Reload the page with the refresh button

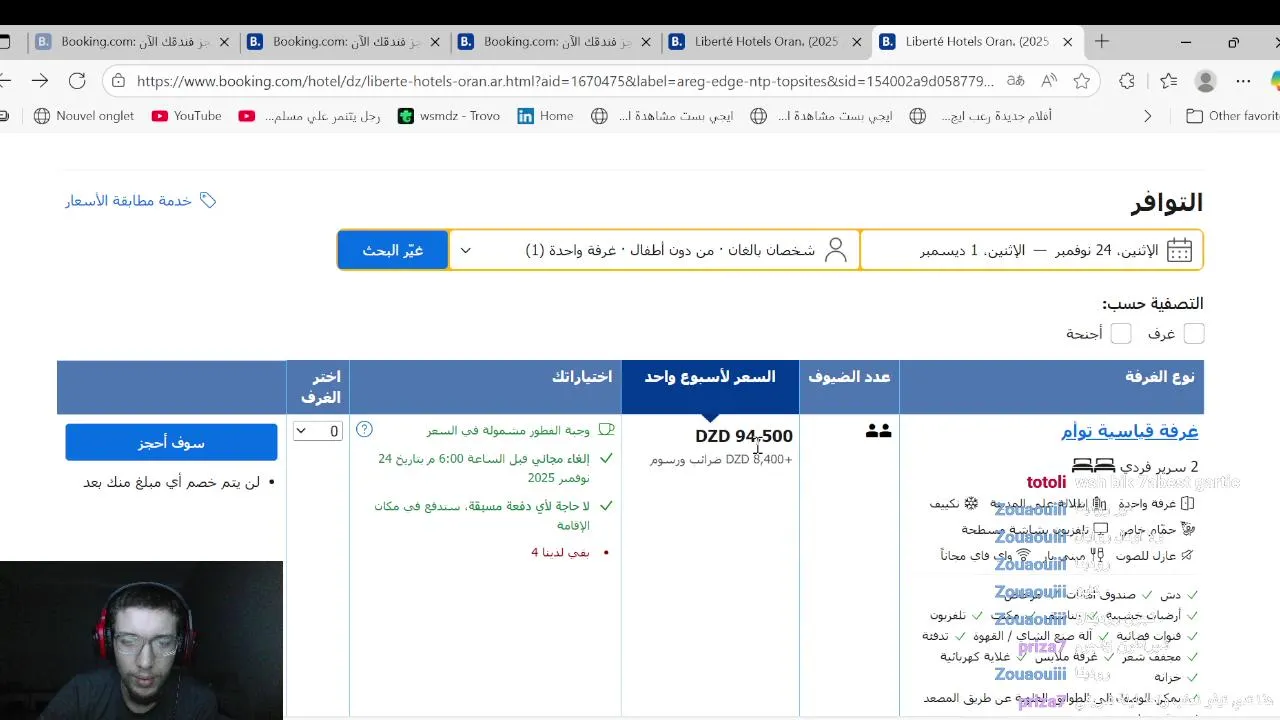[x=77, y=81]
